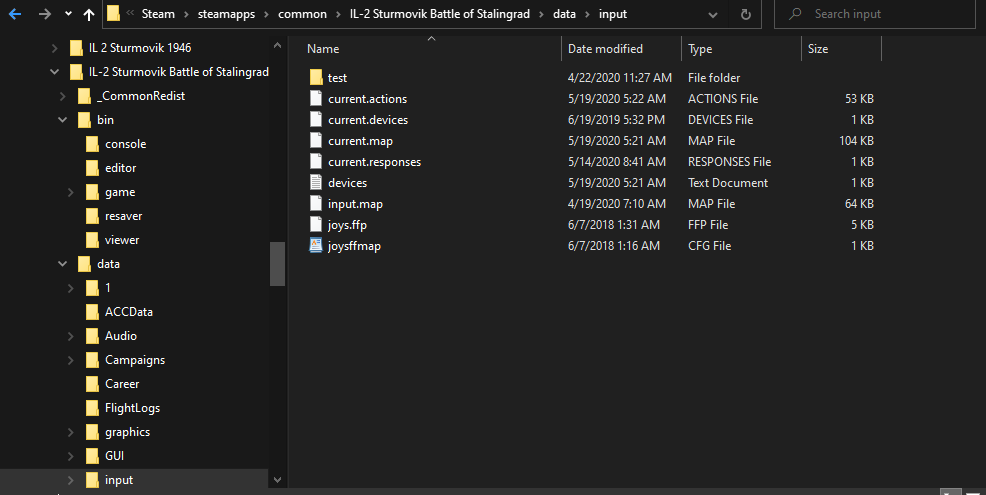Select the file named current.actions
This screenshot has width=986, height=495.
pyautogui.click(x=367, y=99)
